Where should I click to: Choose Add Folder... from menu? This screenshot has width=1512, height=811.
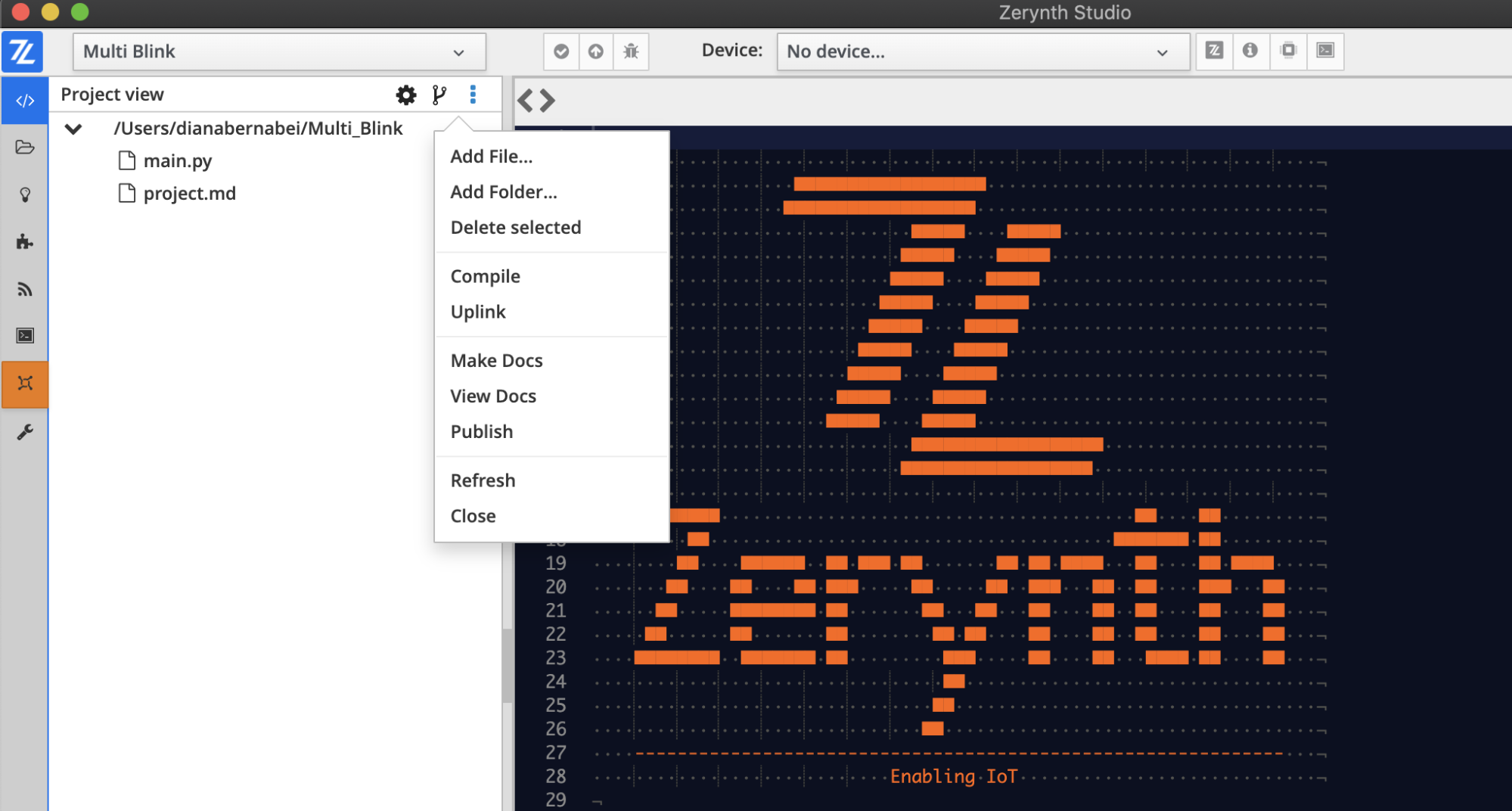[x=504, y=192]
